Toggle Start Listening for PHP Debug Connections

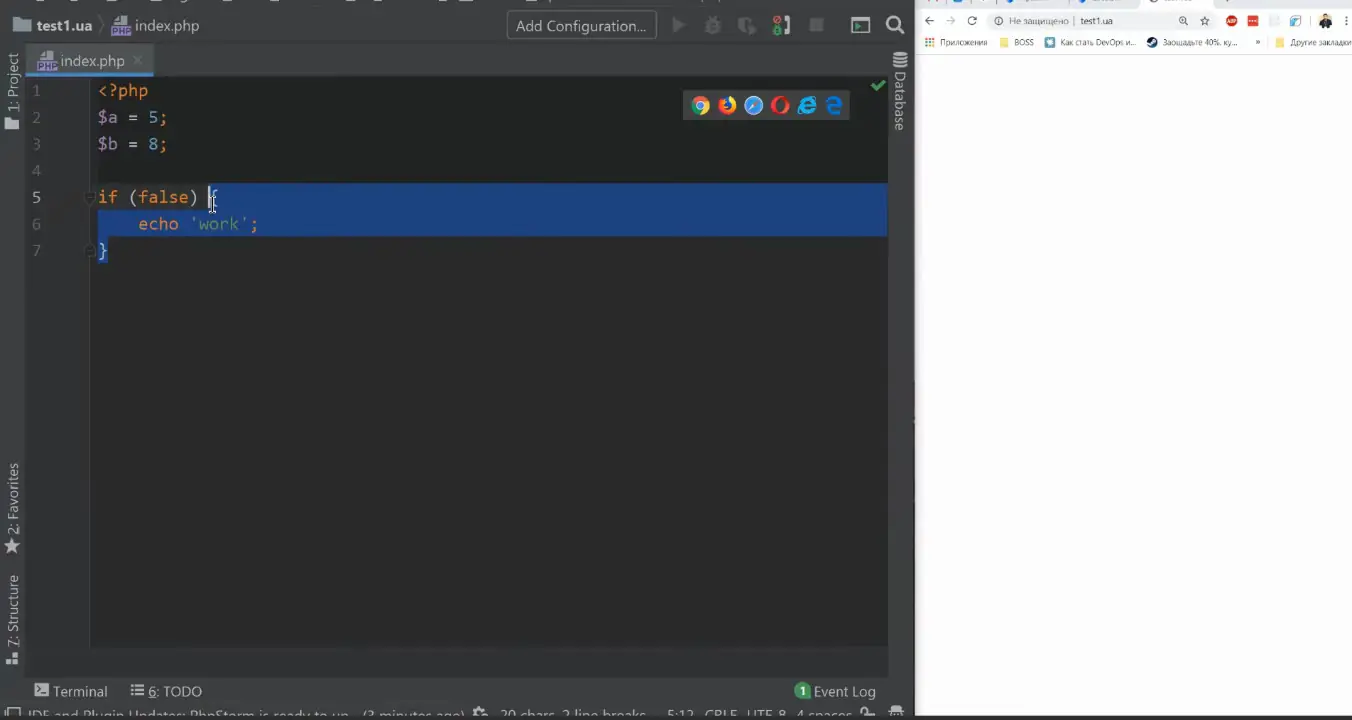[781, 26]
